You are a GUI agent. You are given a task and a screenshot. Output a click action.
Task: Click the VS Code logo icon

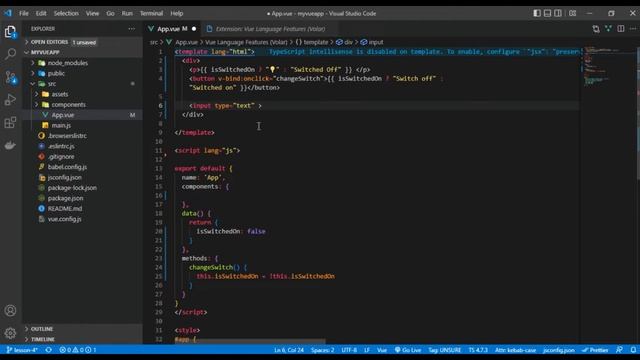point(8,13)
